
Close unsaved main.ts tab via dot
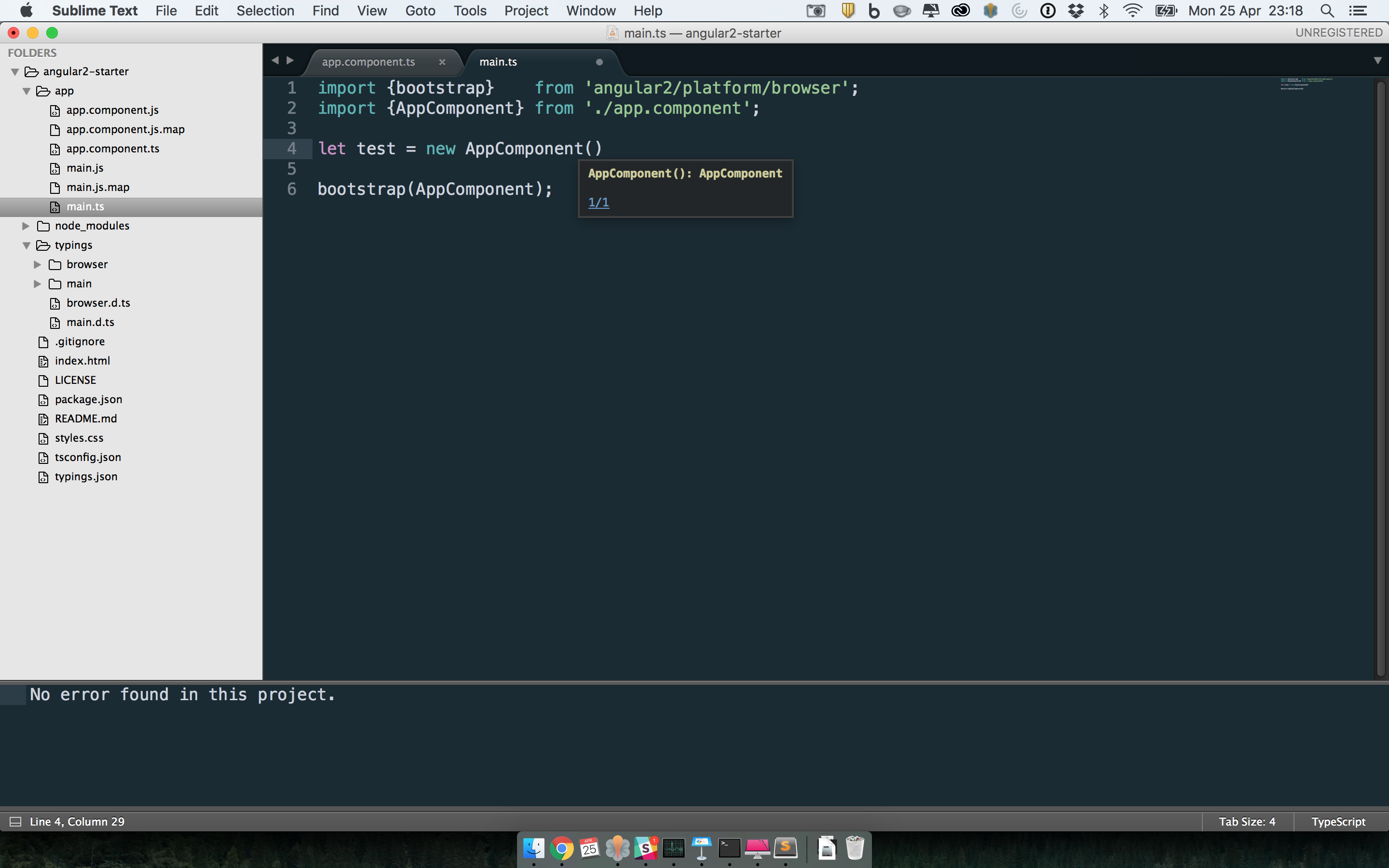click(599, 62)
